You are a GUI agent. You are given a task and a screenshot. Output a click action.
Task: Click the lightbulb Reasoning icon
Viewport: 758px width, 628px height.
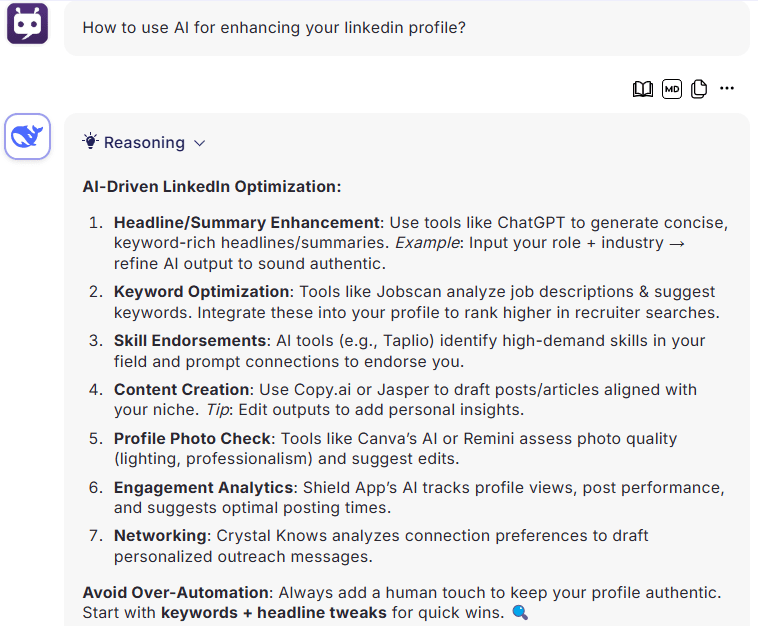coord(90,141)
